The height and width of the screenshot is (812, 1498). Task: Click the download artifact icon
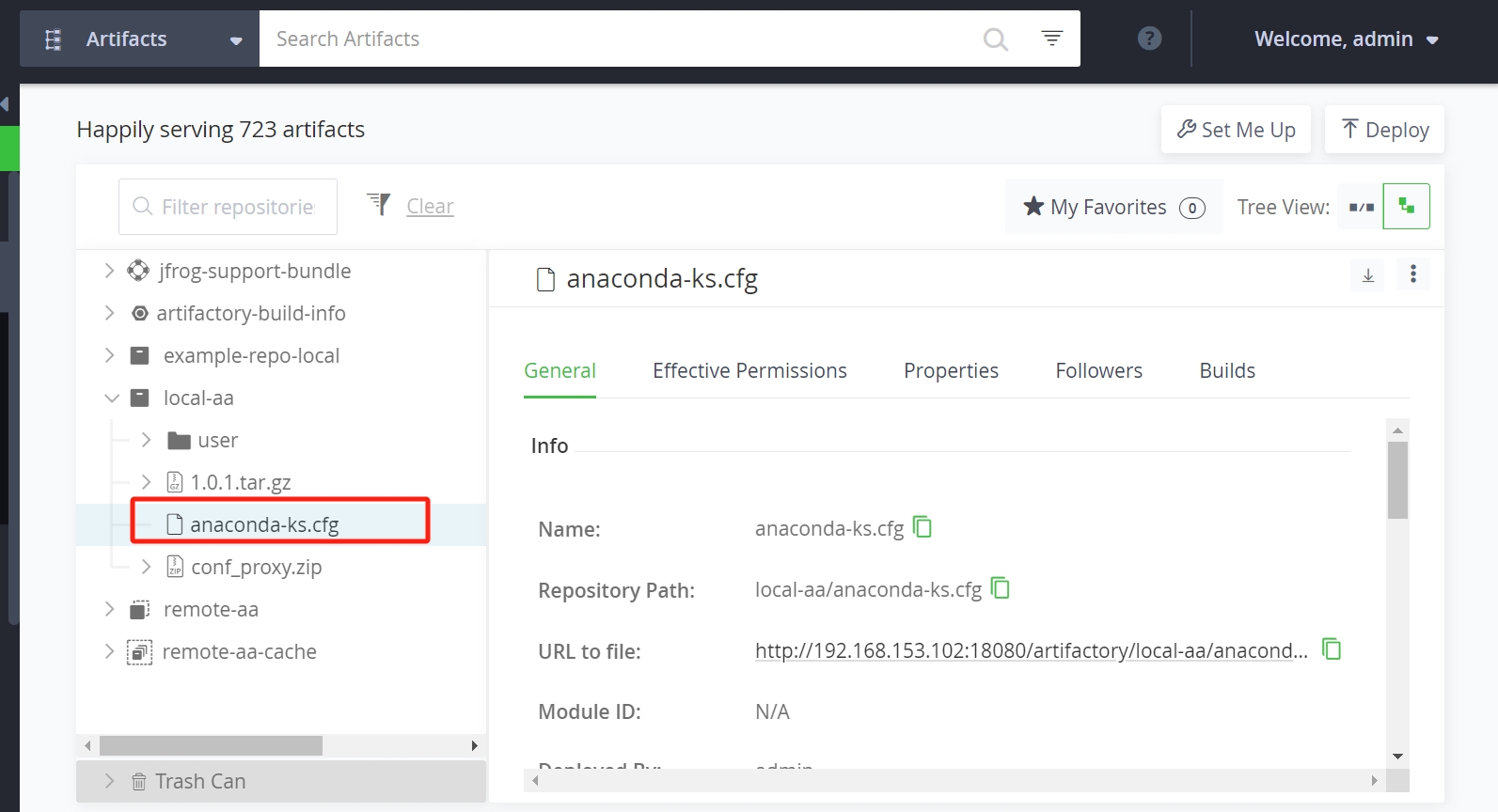point(1368,275)
